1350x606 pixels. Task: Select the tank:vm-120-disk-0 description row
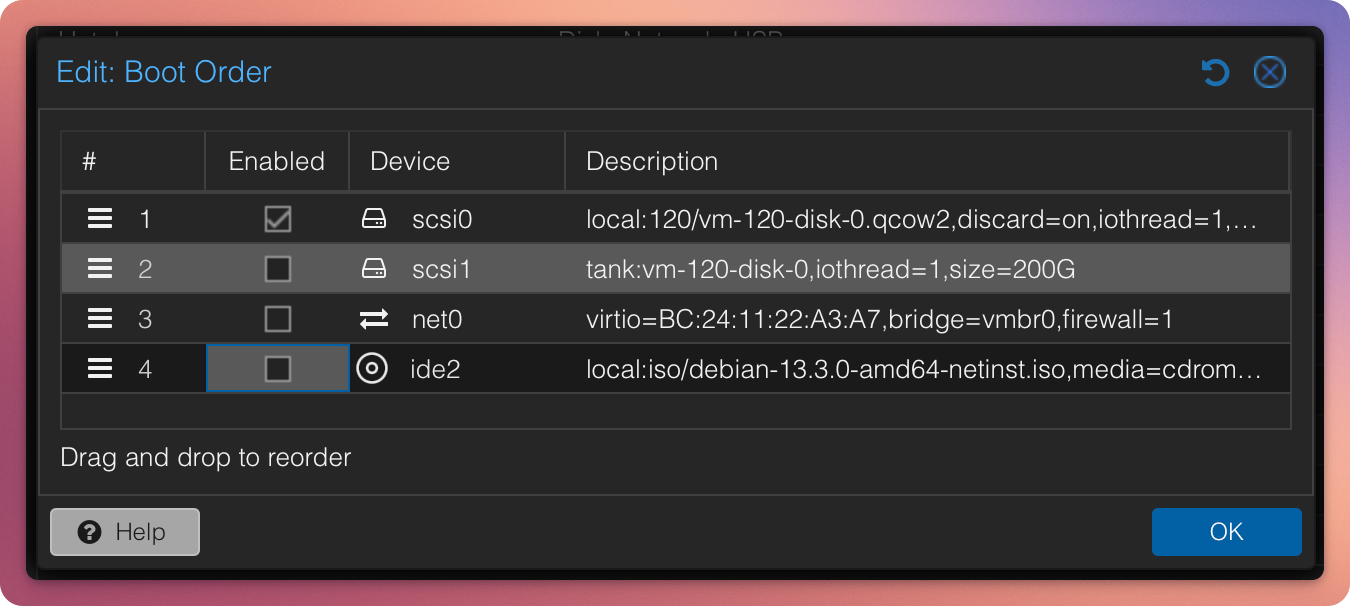(830, 269)
